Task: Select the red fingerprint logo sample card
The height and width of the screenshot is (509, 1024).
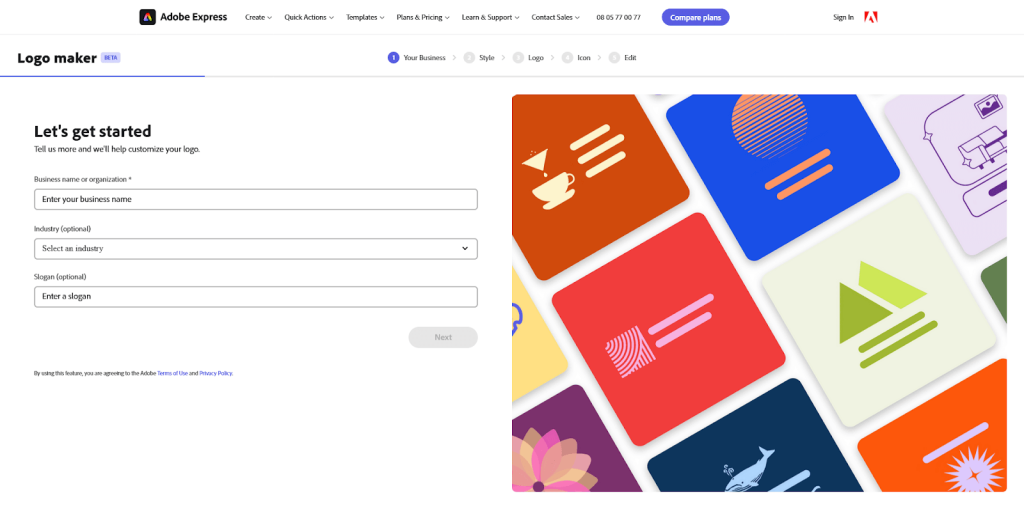Action: (668, 329)
